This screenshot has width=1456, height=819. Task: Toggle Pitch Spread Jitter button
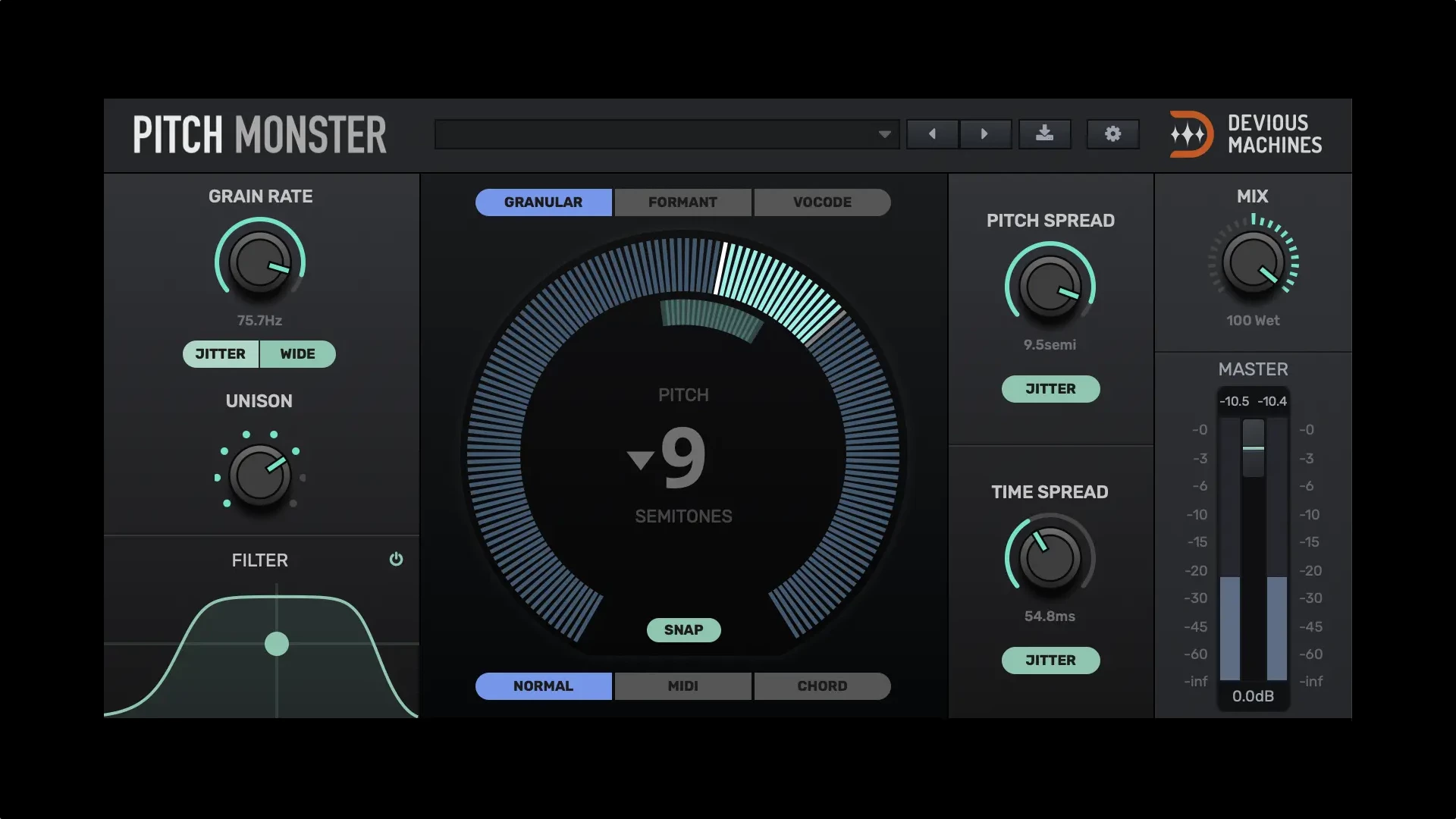(1050, 389)
